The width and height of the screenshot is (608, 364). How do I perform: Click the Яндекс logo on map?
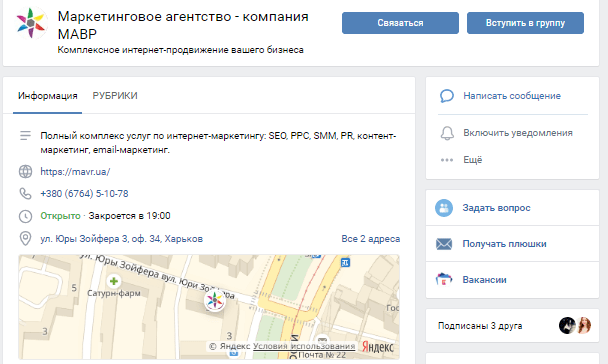(378, 347)
